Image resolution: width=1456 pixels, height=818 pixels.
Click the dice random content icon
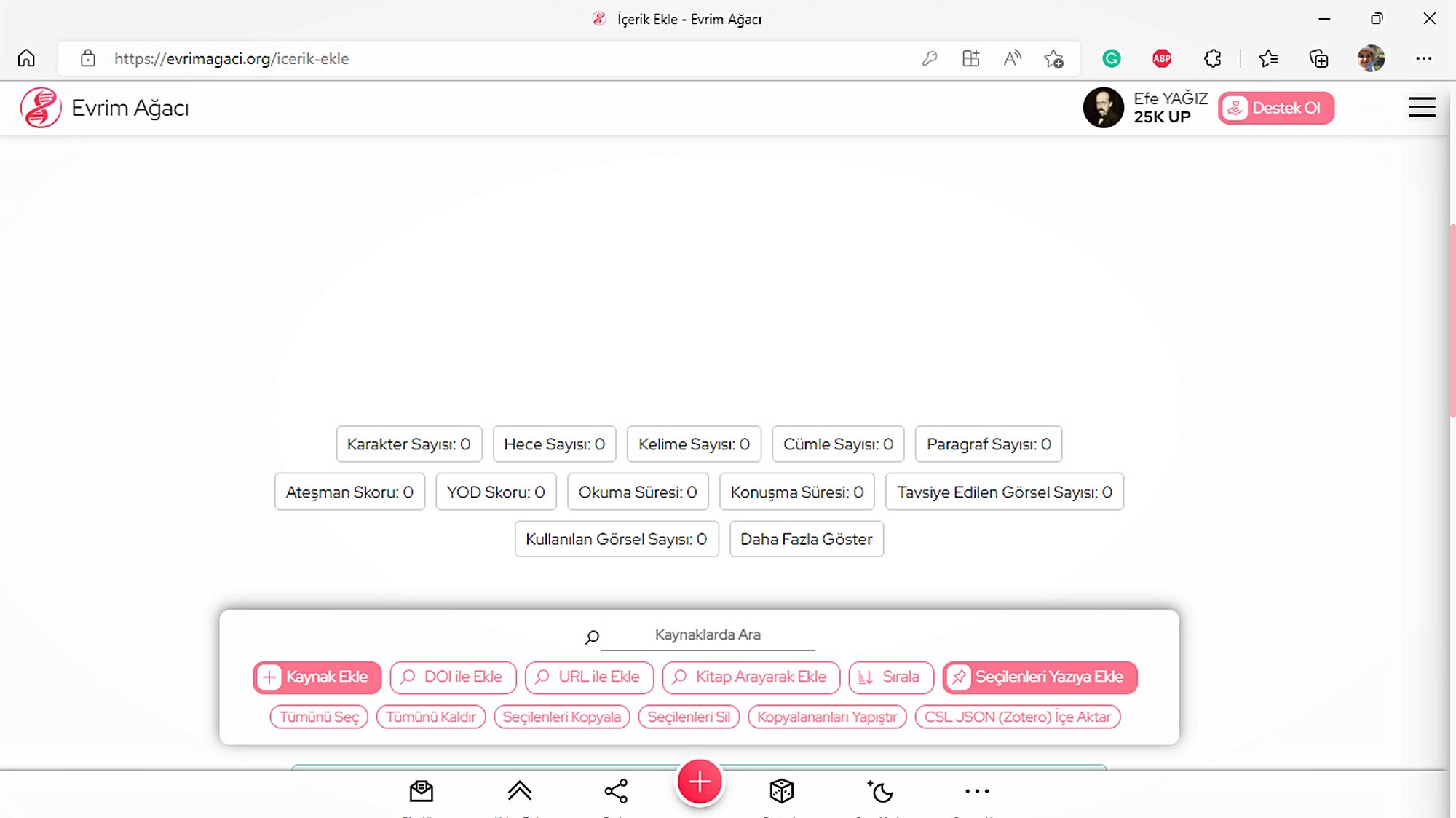click(781, 791)
